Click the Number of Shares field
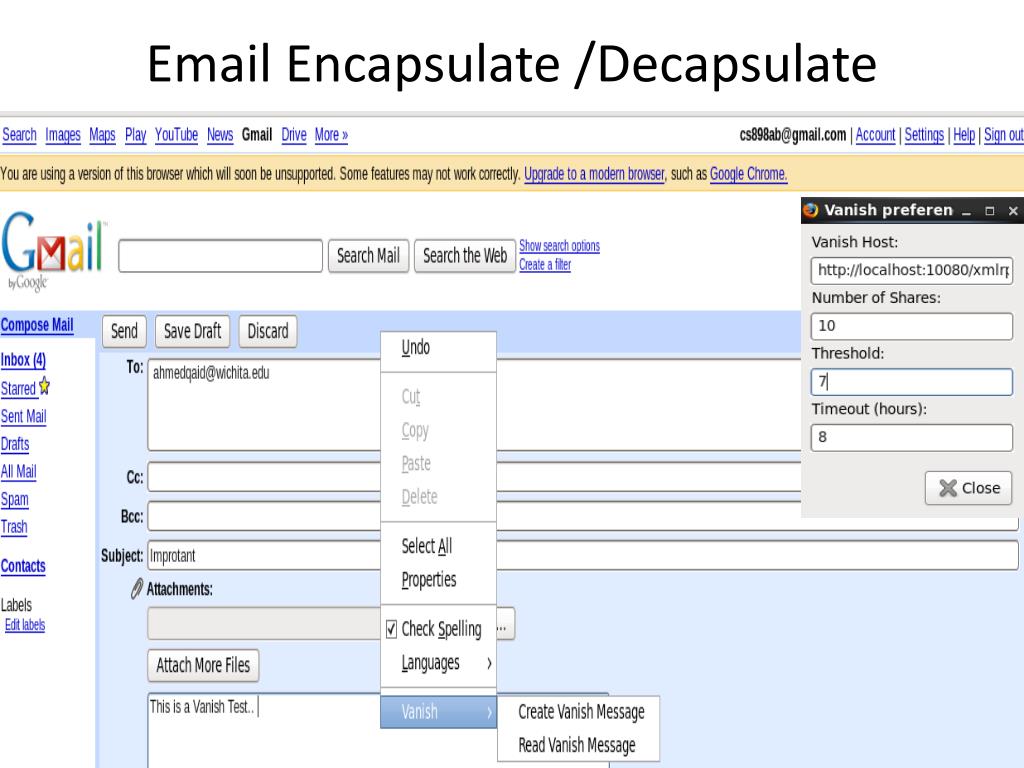Viewport: 1024px width, 768px height. (912, 326)
